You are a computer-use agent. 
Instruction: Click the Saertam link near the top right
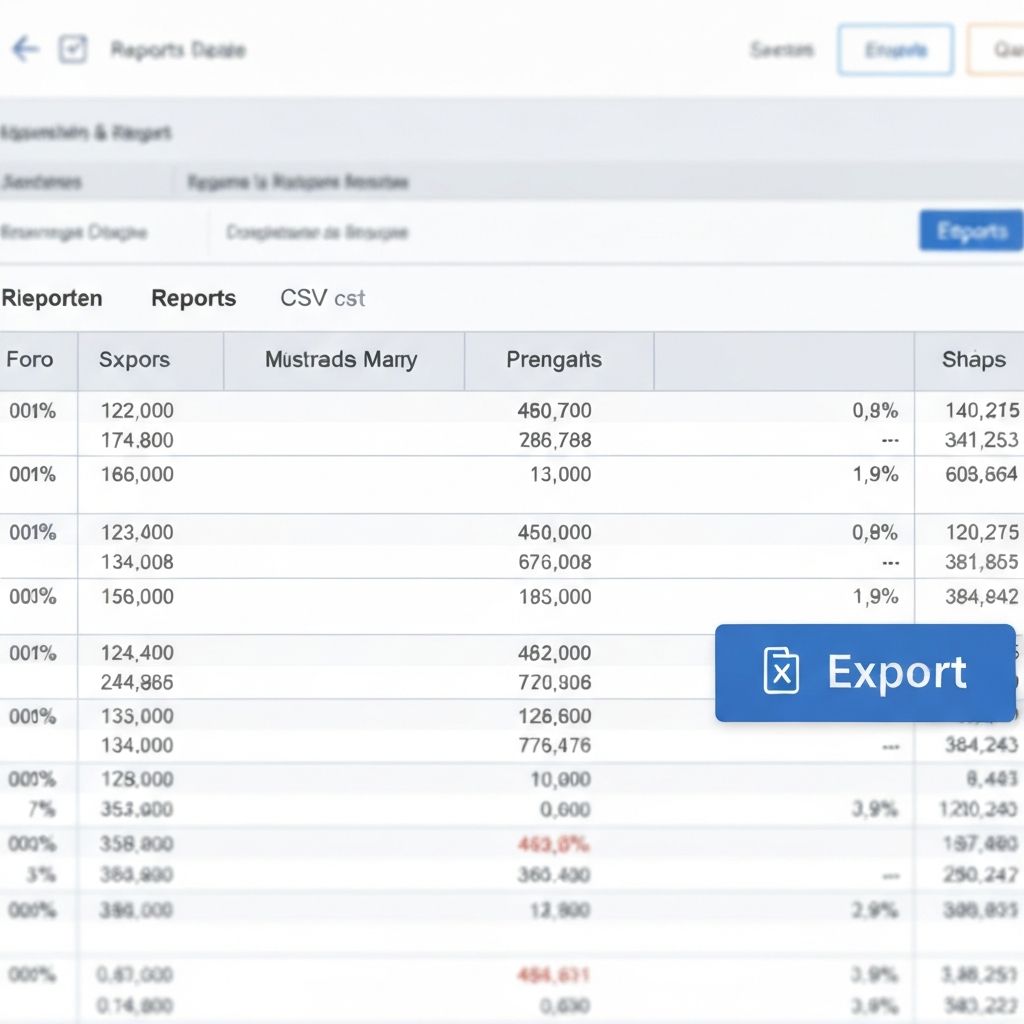pos(782,49)
